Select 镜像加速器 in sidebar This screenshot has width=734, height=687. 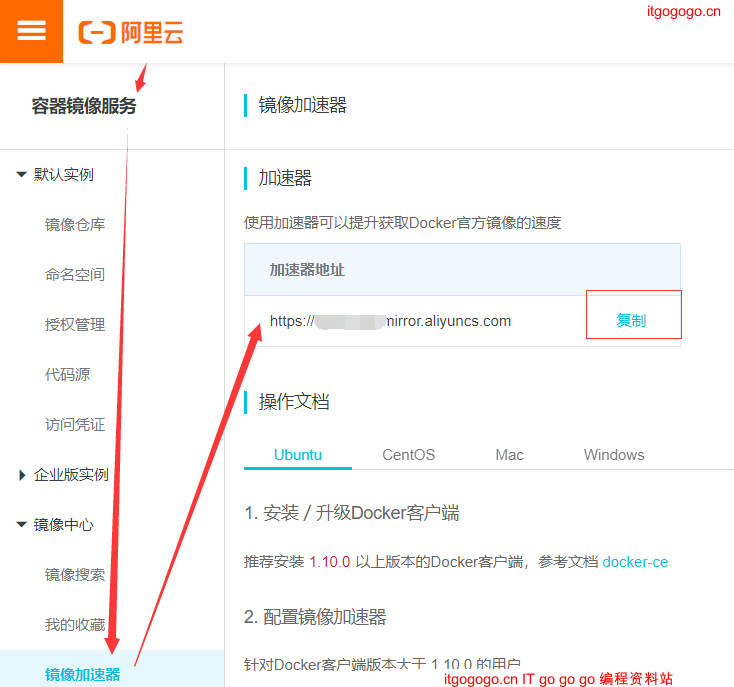click(x=83, y=674)
